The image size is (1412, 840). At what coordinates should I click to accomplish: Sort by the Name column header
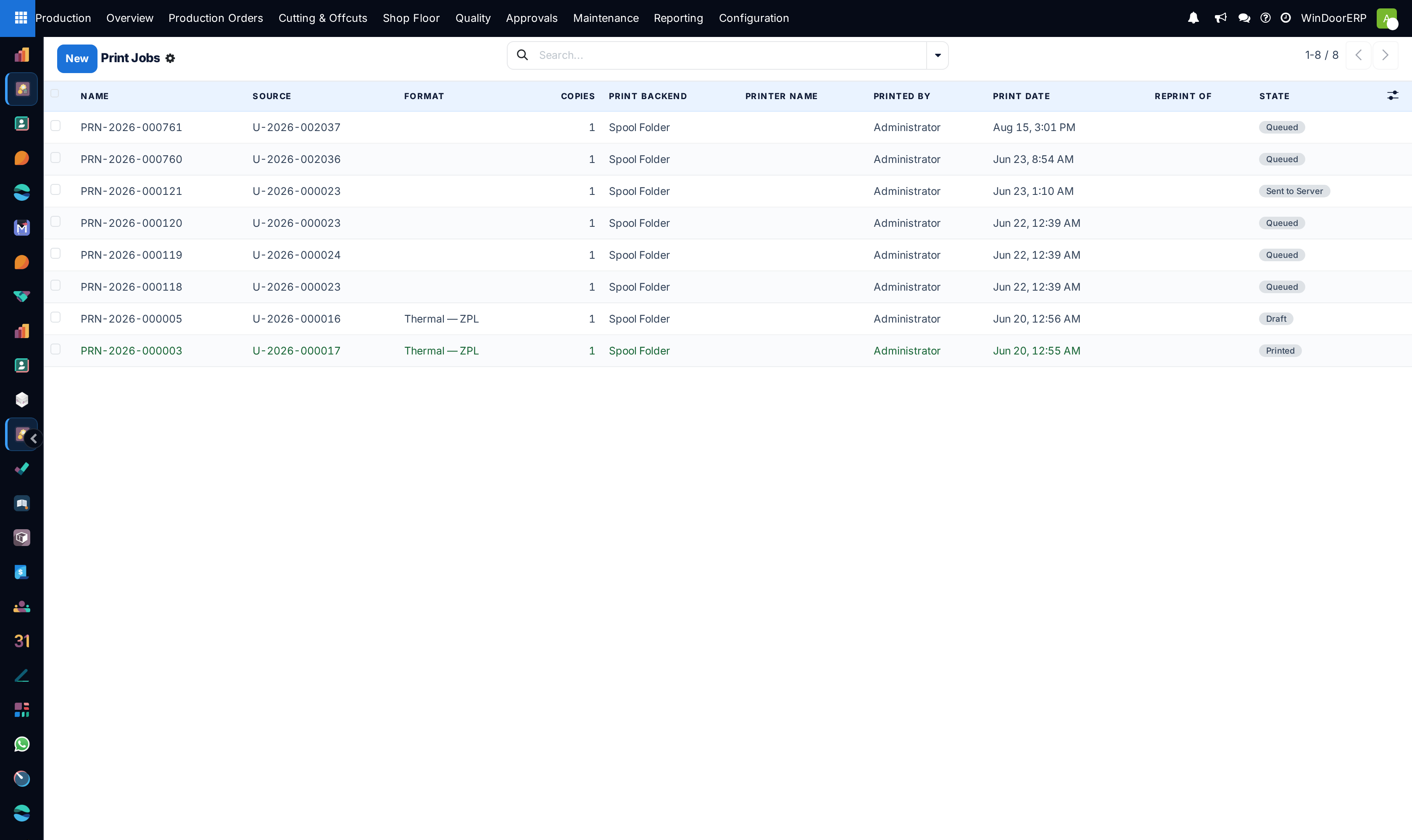[x=95, y=96]
